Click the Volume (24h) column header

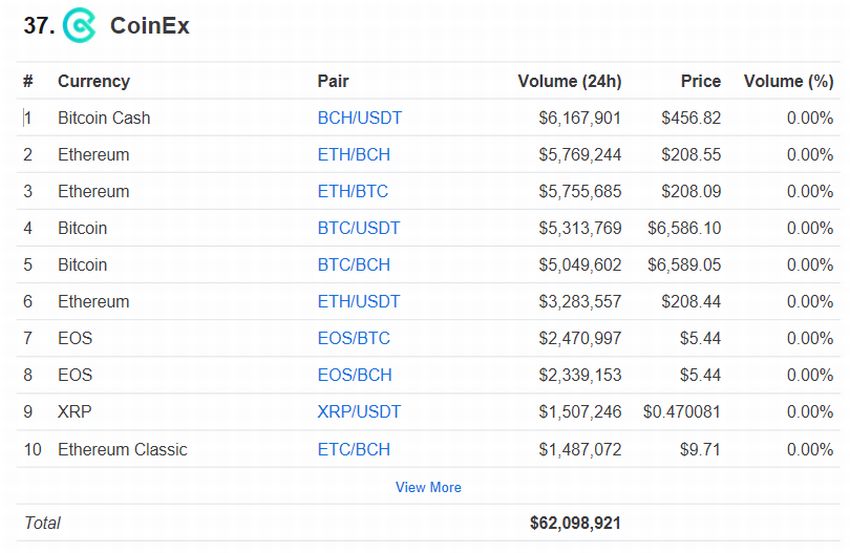coord(569,81)
